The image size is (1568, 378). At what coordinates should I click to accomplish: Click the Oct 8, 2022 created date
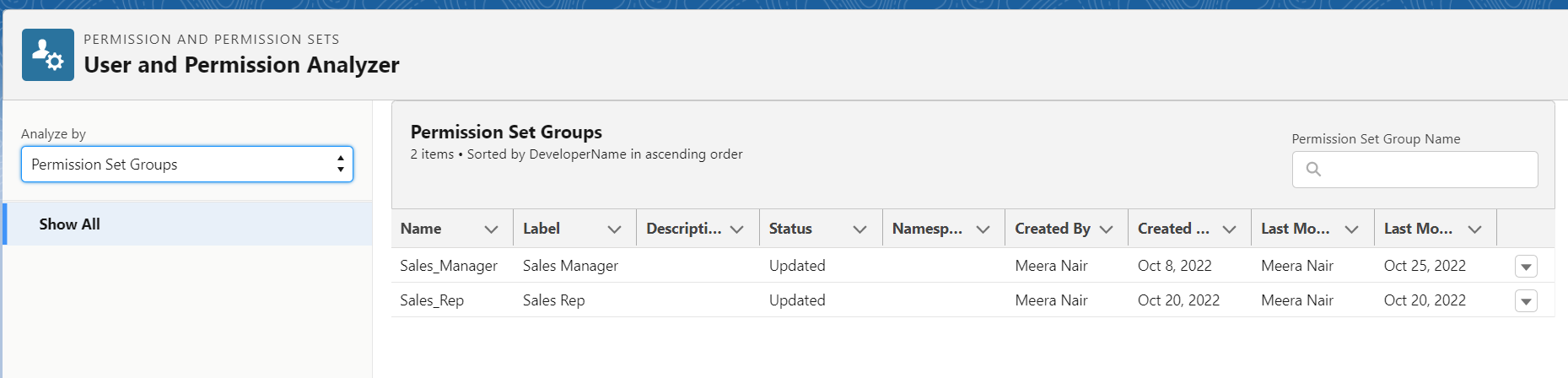(1175, 266)
